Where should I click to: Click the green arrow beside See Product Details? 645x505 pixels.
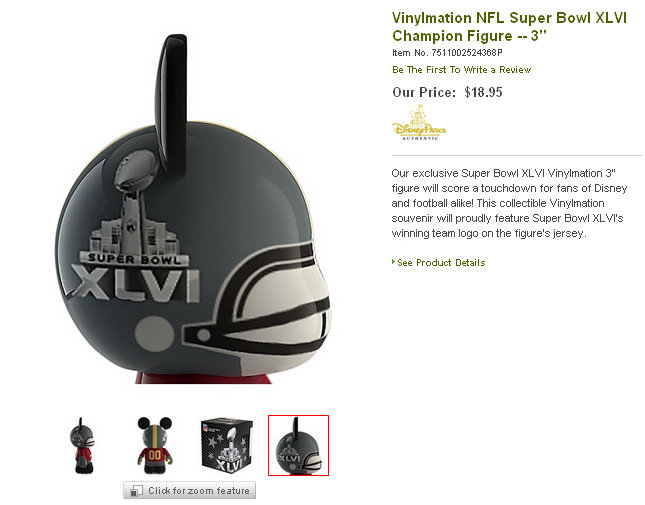click(x=394, y=262)
